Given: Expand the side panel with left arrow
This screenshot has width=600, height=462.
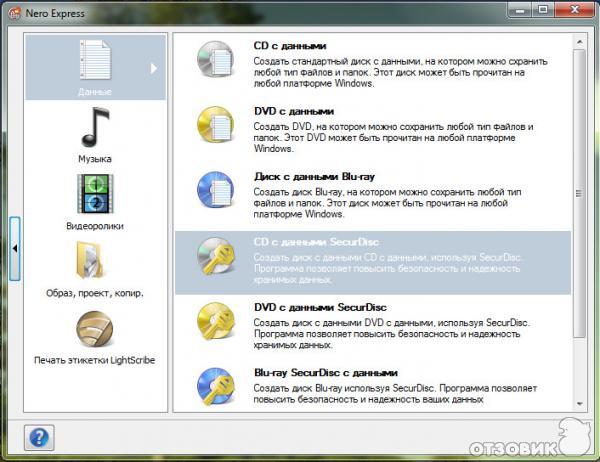Looking at the screenshot, I should pyautogui.click(x=16, y=247).
